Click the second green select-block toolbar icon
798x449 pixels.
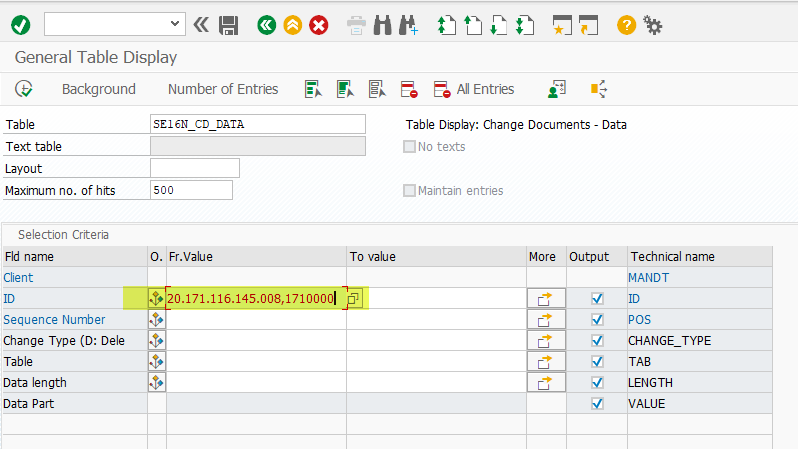[345, 89]
